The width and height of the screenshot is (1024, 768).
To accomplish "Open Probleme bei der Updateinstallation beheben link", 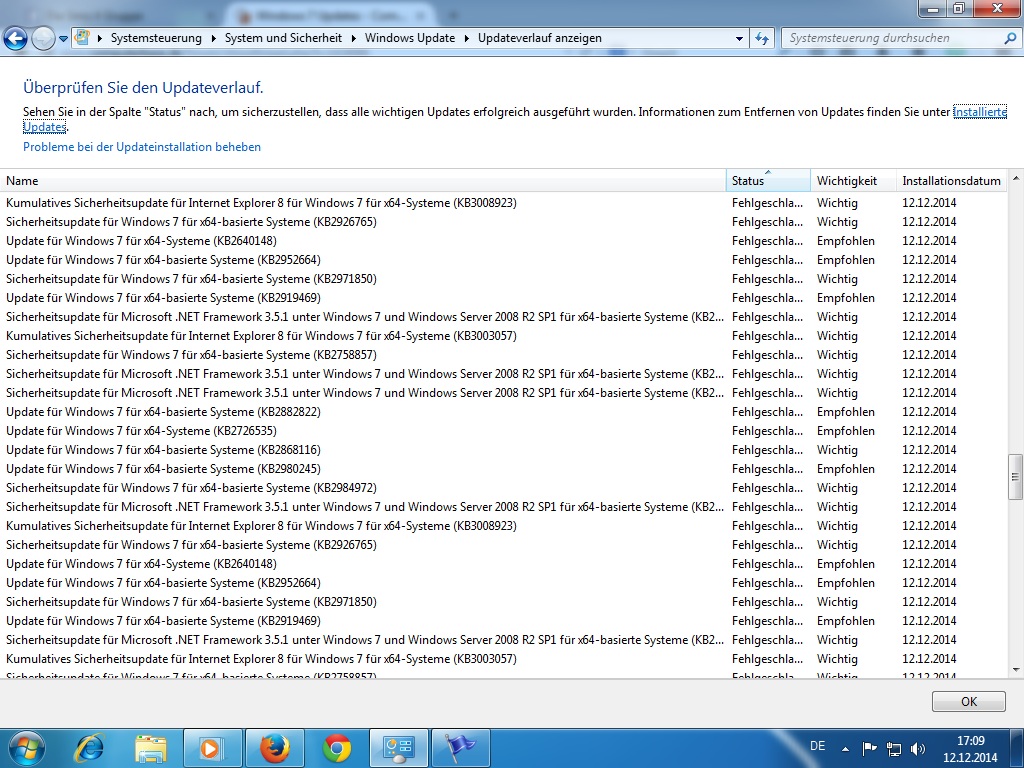I will click(142, 147).
